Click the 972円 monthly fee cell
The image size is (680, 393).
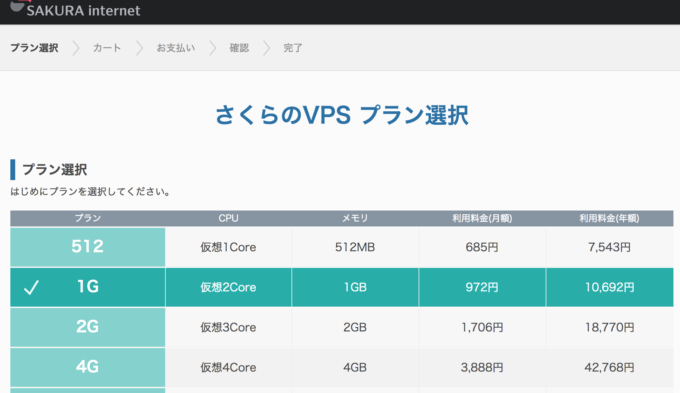[482, 287]
